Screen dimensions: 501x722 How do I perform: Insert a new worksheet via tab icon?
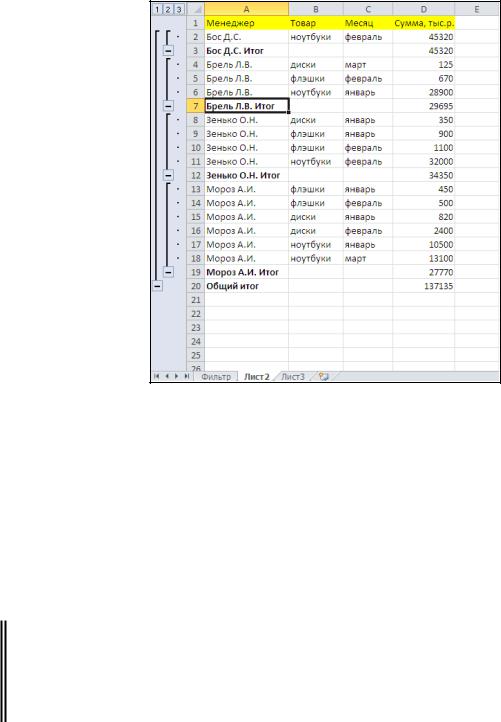point(324,377)
